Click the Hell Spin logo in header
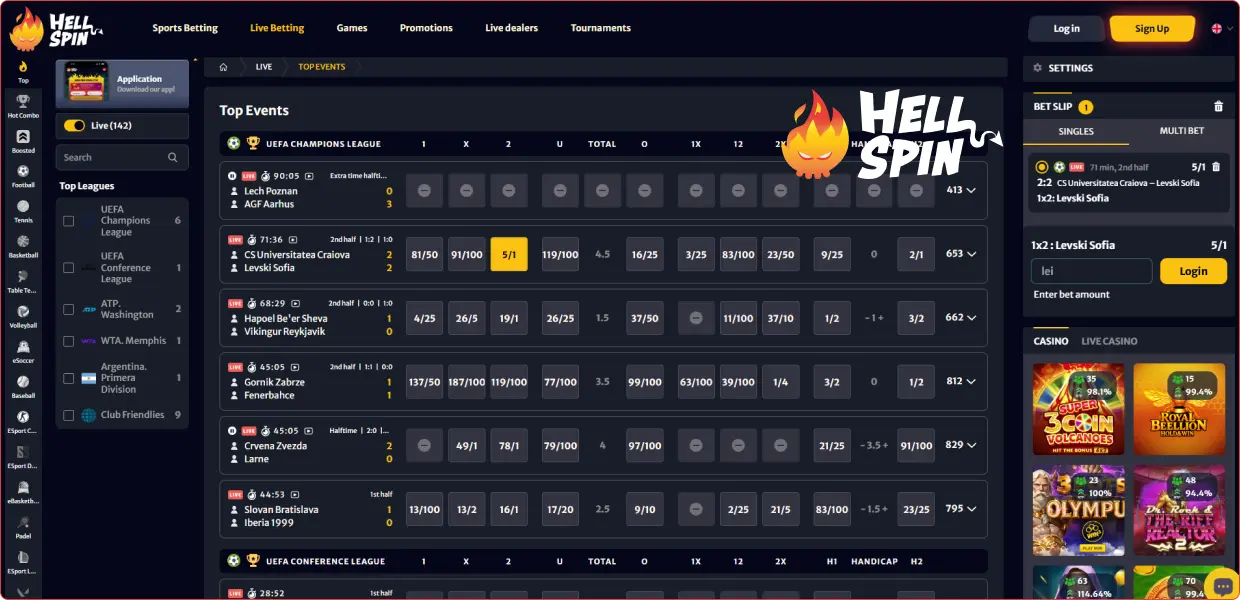The image size is (1240, 600). coord(56,30)
